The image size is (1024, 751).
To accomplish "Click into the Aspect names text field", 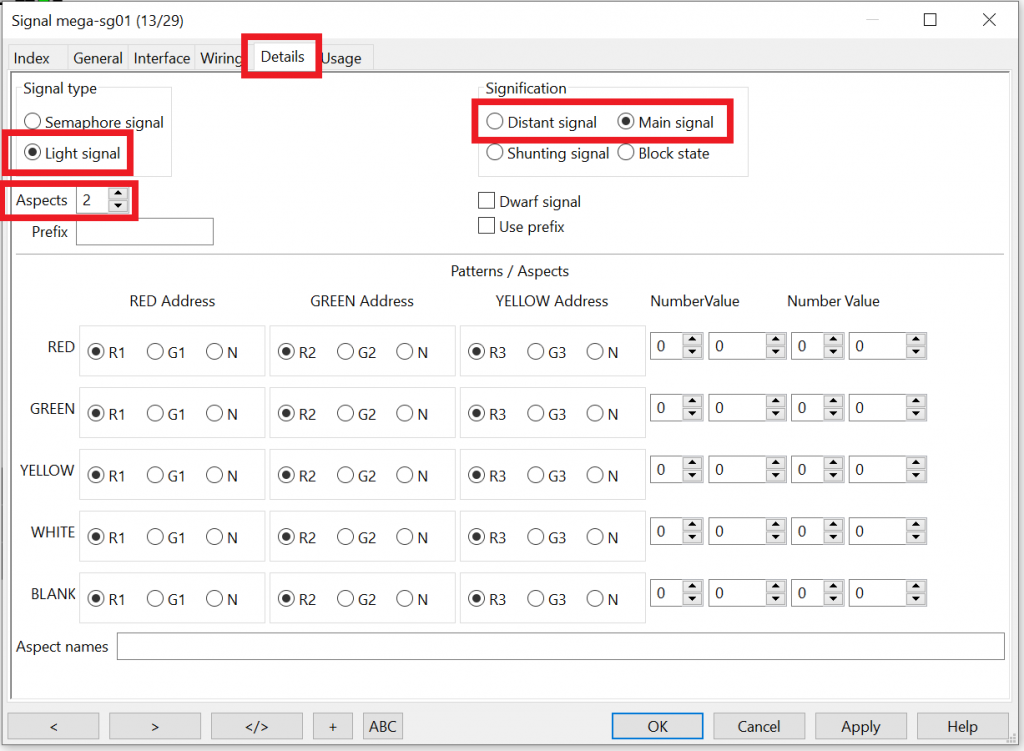I will click(x=560, y=647).
